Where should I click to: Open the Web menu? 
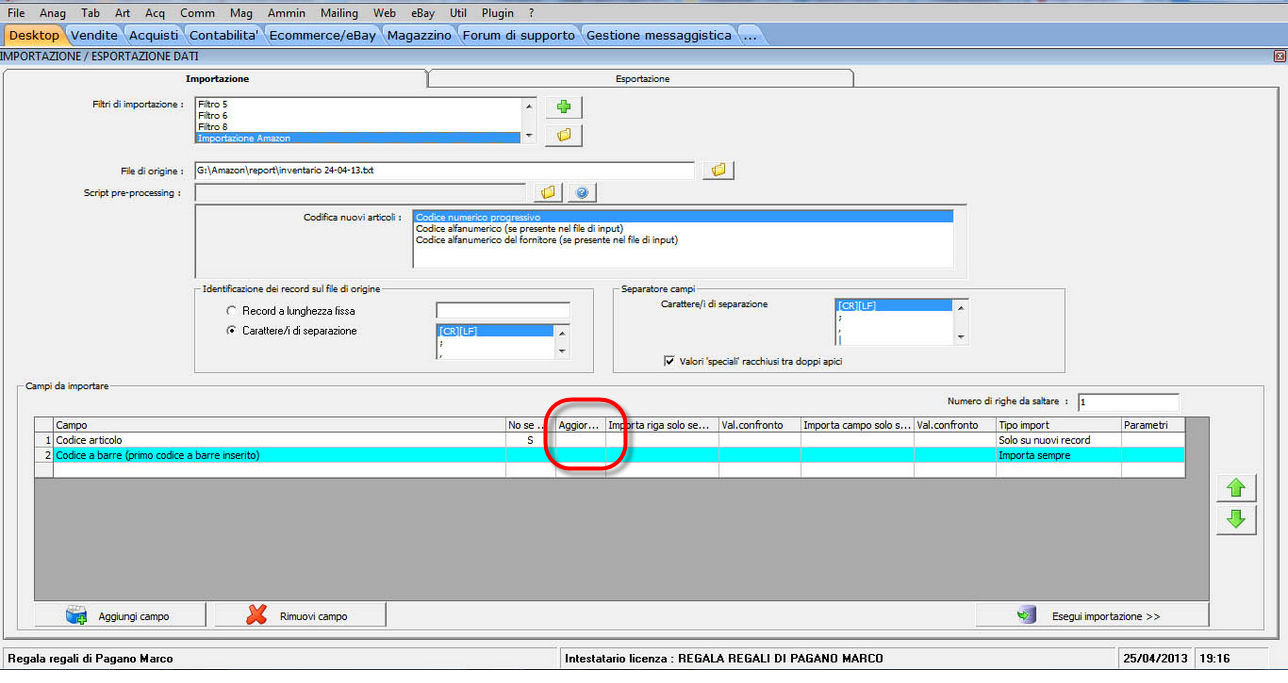(384, 13)
